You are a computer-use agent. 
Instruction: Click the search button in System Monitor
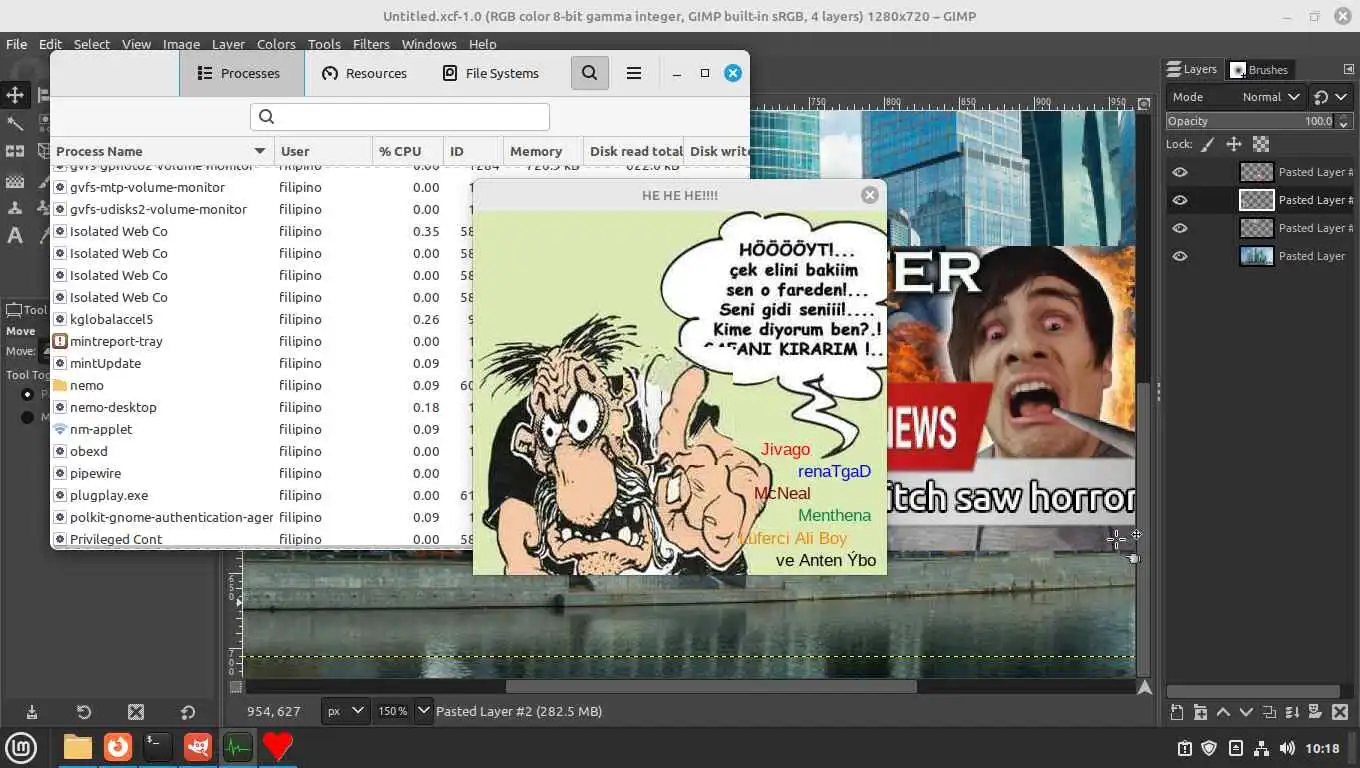point(590,73)
